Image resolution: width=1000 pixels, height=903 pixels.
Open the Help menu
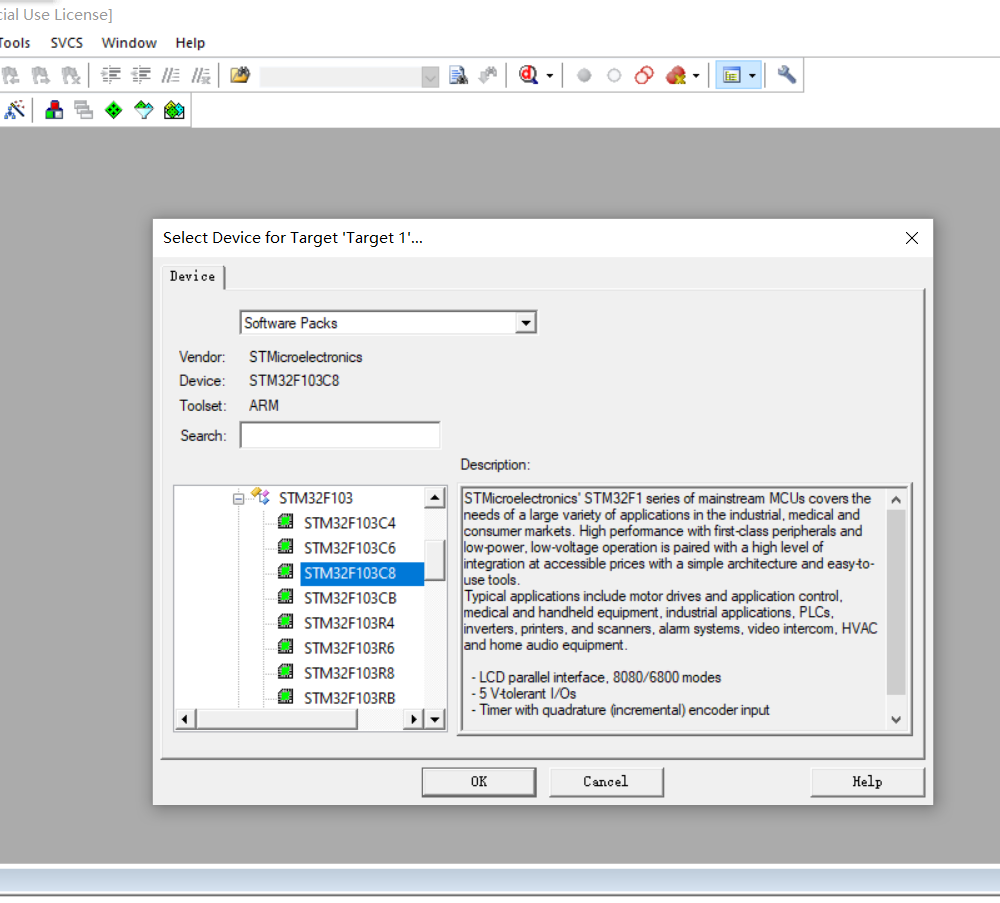[190, 43]
